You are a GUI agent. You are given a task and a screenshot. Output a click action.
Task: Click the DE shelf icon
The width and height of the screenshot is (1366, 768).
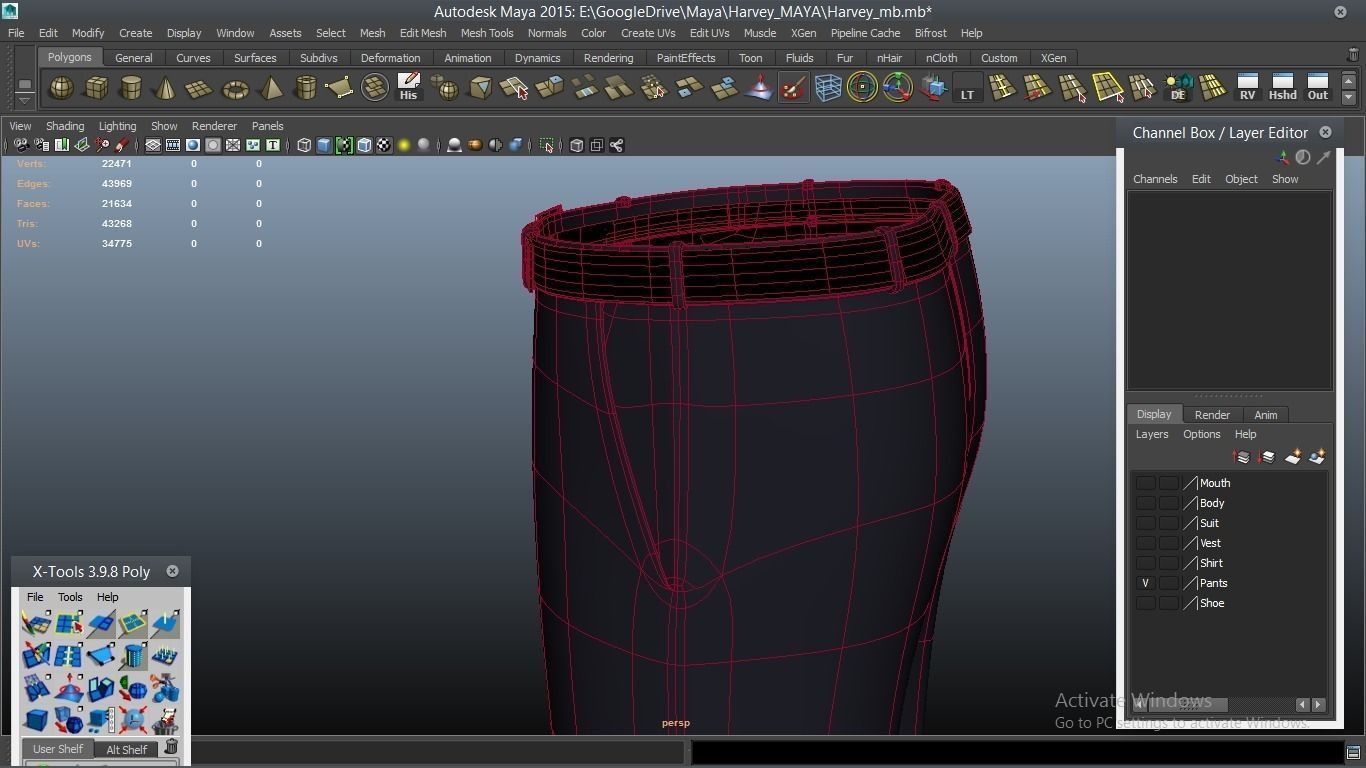[x=1178, y=88]
